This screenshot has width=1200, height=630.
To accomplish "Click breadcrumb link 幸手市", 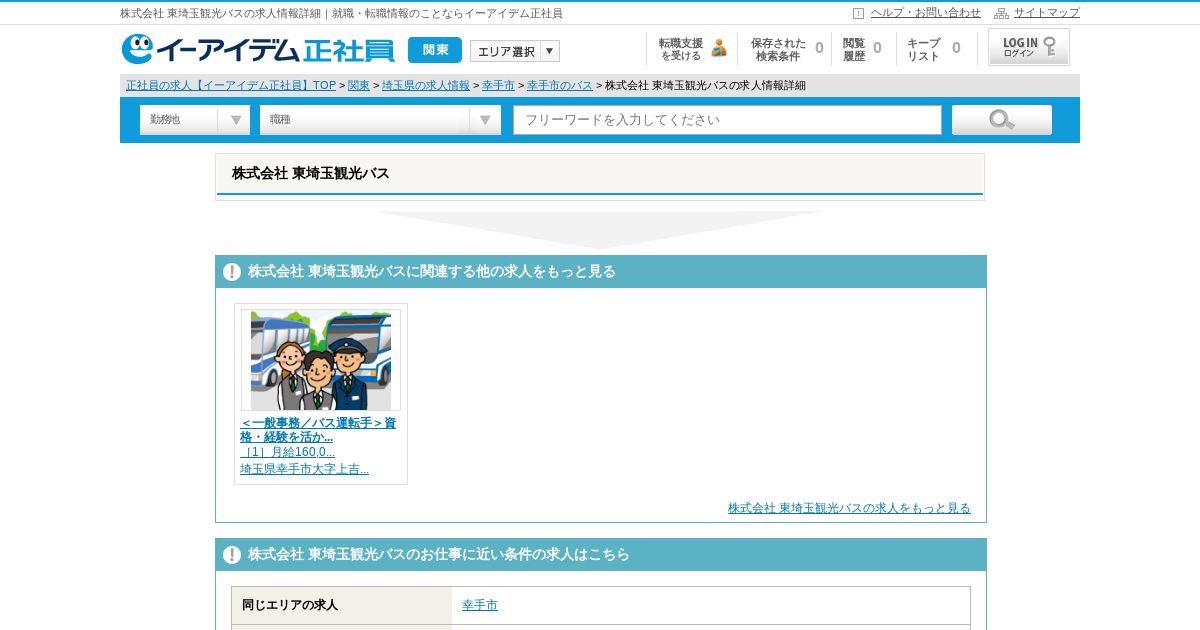I will (498, 85).
